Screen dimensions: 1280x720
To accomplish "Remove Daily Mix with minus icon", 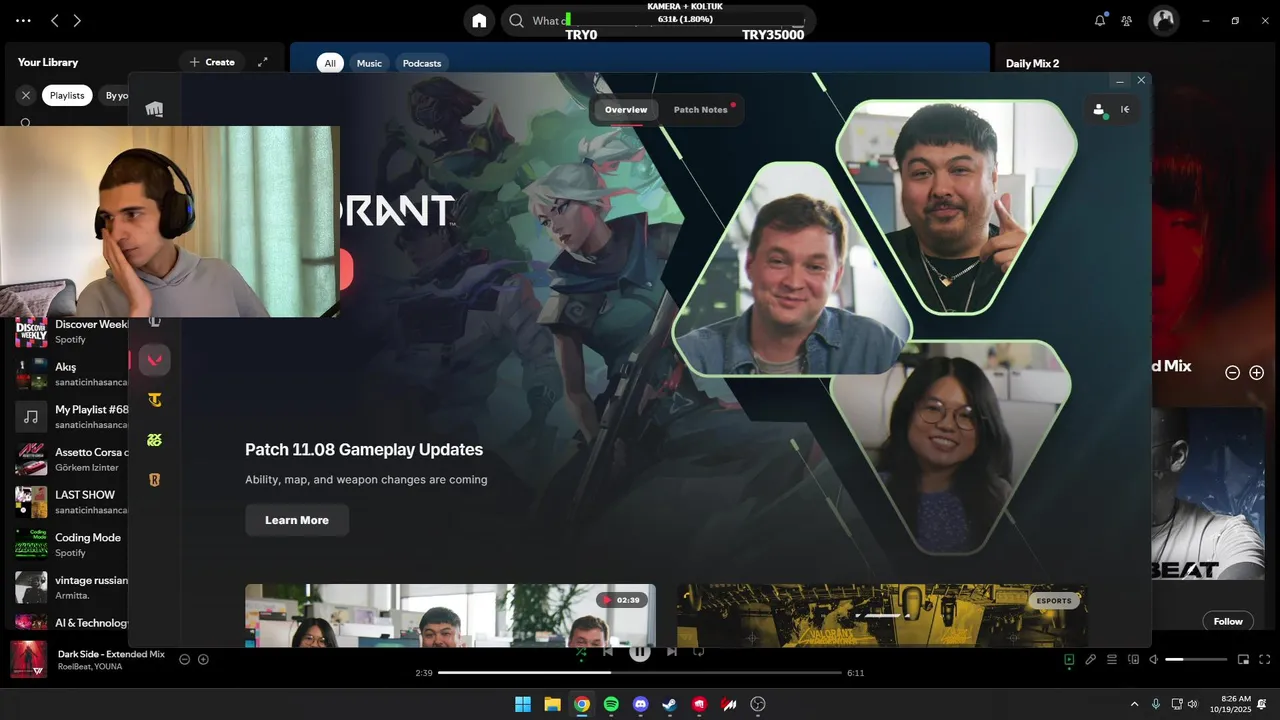I will click(1233, 372).
